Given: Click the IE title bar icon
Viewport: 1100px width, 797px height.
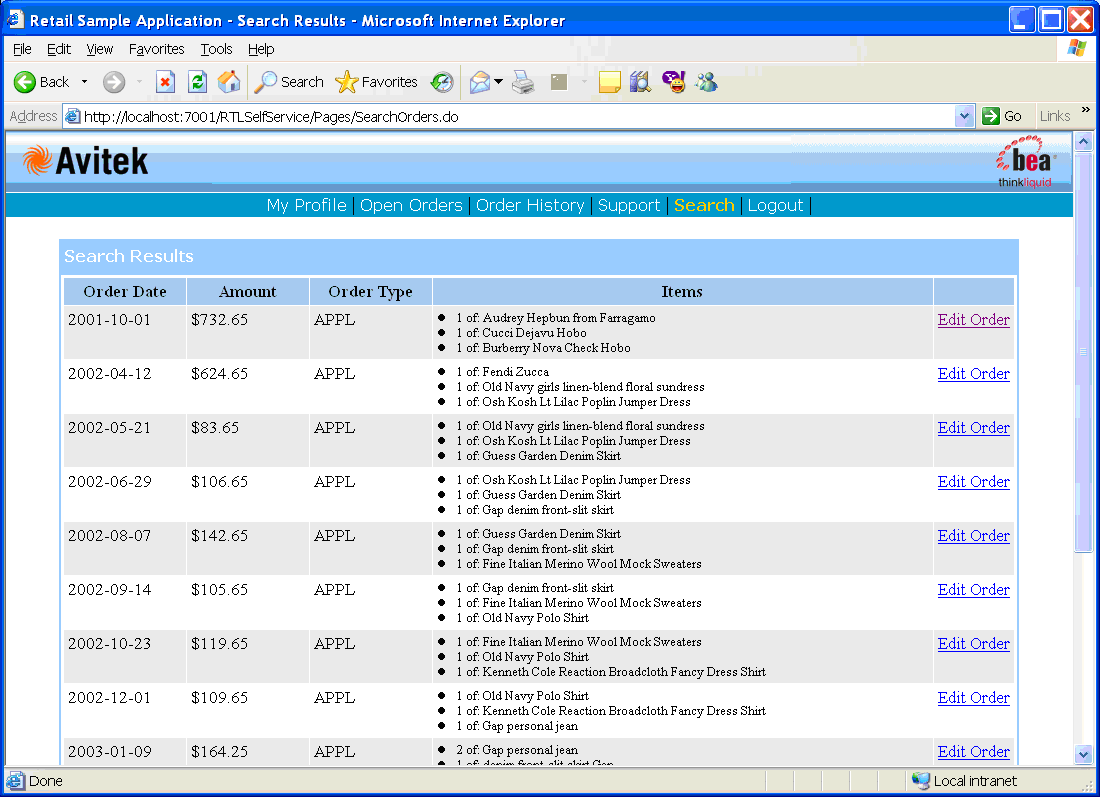Looking at the screenshot, I should click(x=15, y=20).
